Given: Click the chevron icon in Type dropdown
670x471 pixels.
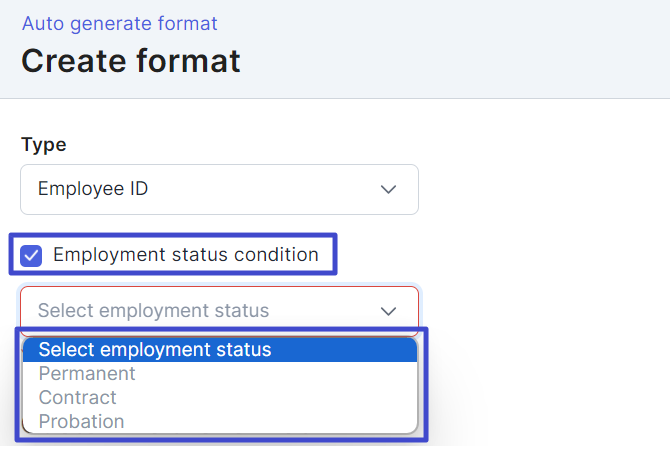Looking at the screenshot, I should coord(389,189).
